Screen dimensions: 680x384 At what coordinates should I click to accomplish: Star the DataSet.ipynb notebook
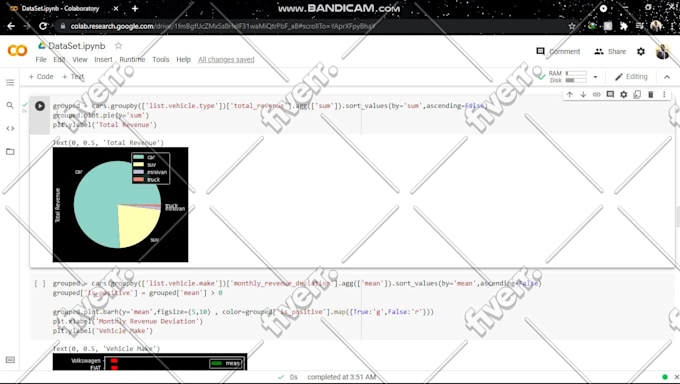pos(118,46)
